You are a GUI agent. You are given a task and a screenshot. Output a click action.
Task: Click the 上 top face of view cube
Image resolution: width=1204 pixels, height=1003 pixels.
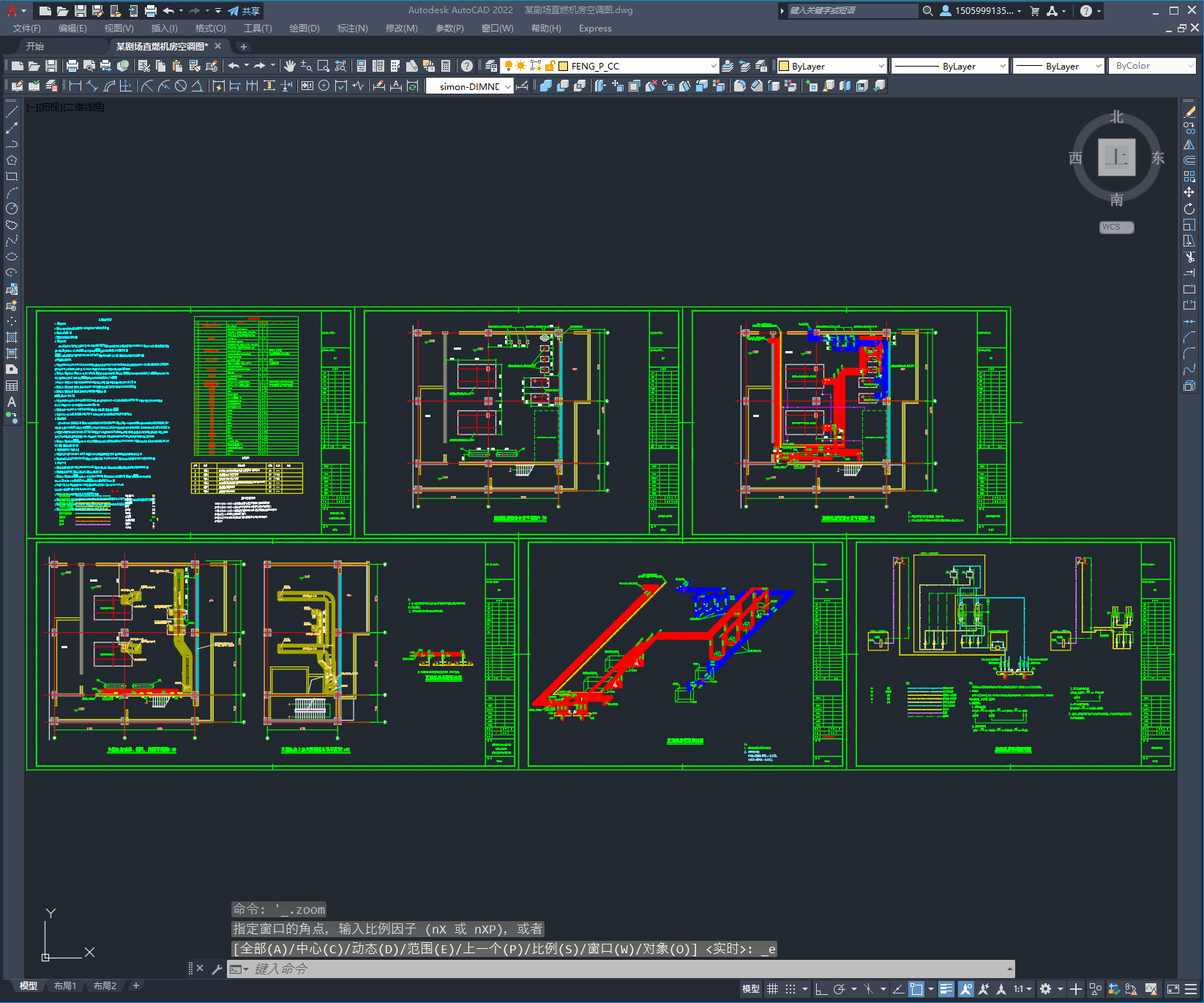[x=1116, y=157]
